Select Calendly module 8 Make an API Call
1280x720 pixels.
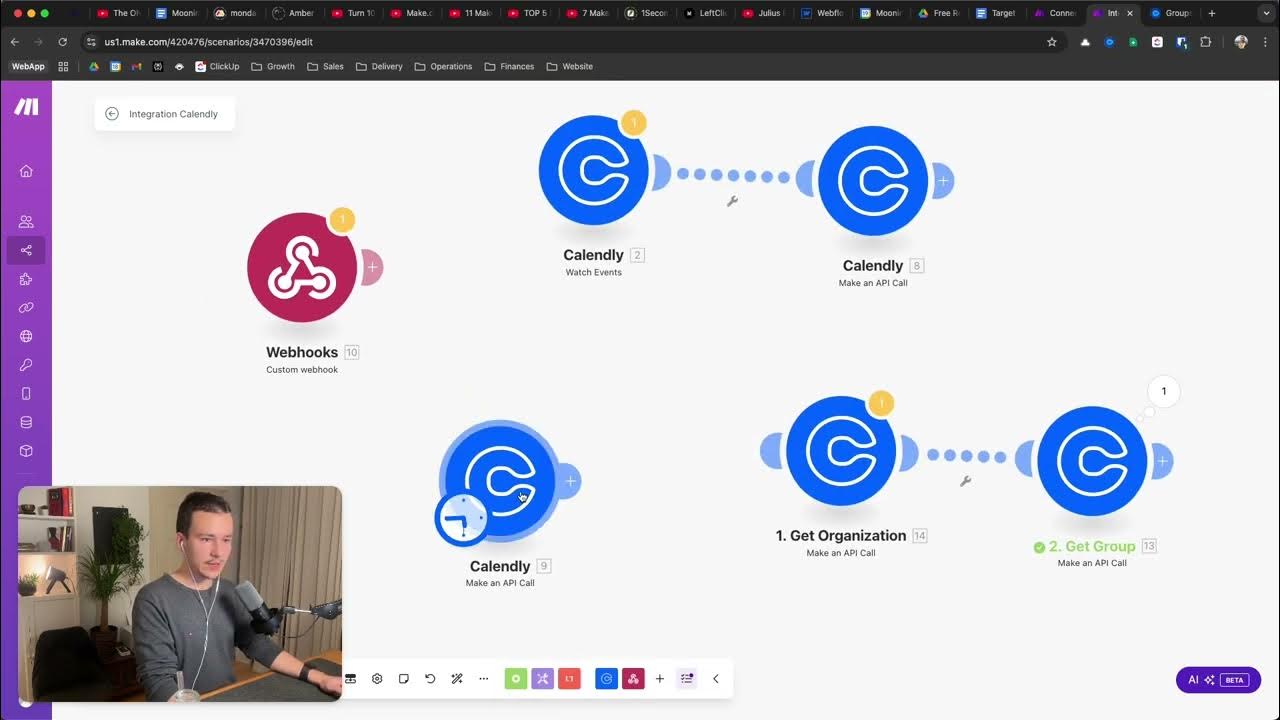[x=873, y=181]
